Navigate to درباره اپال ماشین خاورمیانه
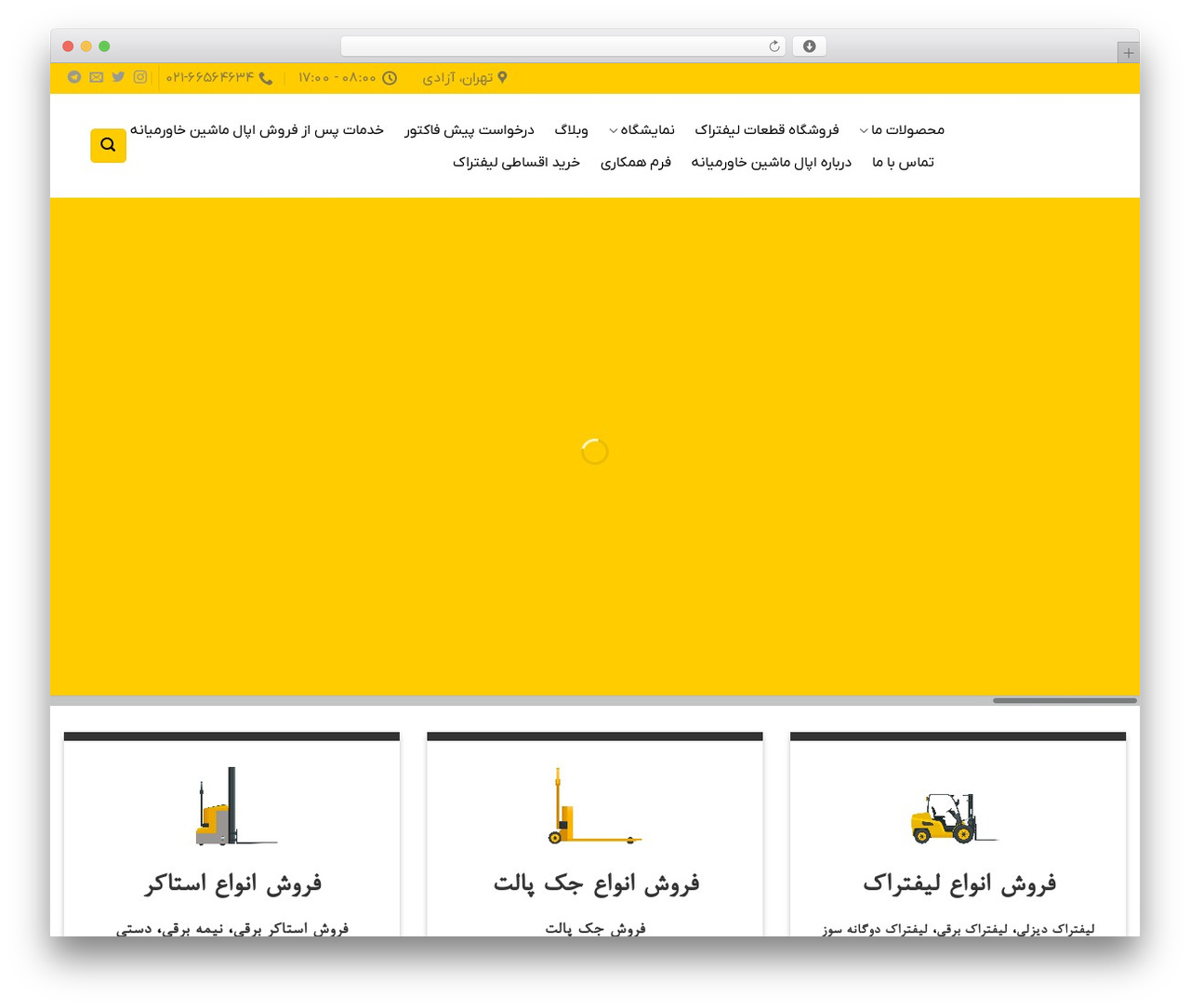Viewport: 1190px width, 1008px height. tap(771, 163)
